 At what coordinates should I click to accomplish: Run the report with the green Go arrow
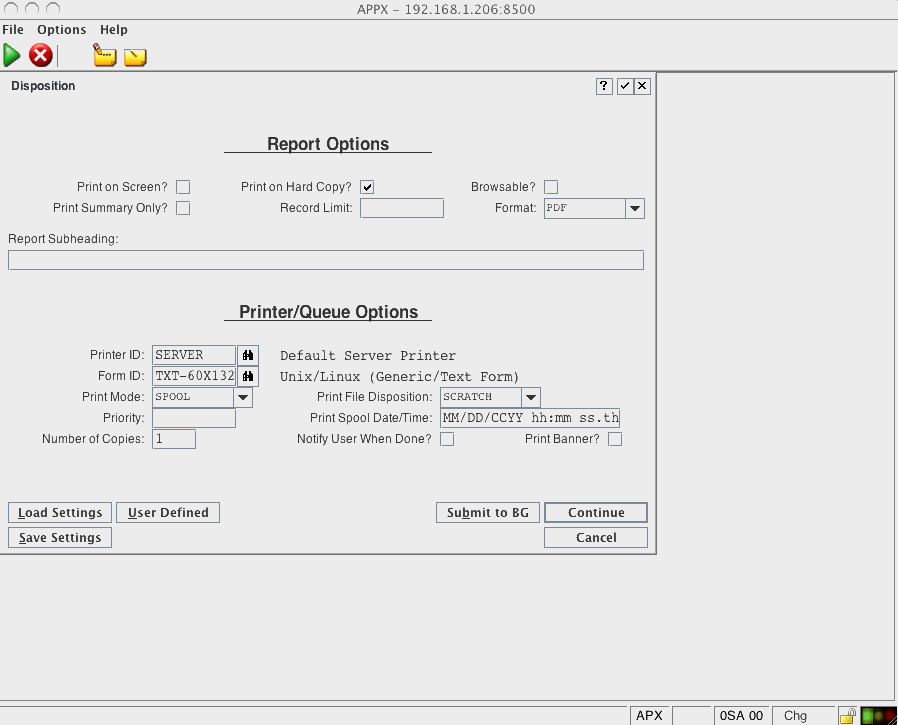pos(13,56)
